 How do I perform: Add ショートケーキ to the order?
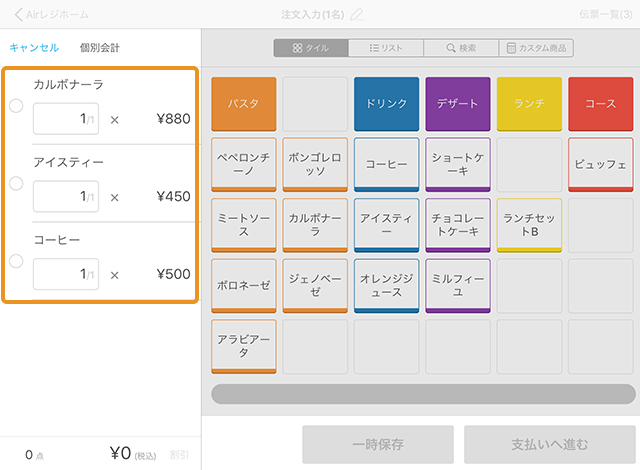[458, 164]
